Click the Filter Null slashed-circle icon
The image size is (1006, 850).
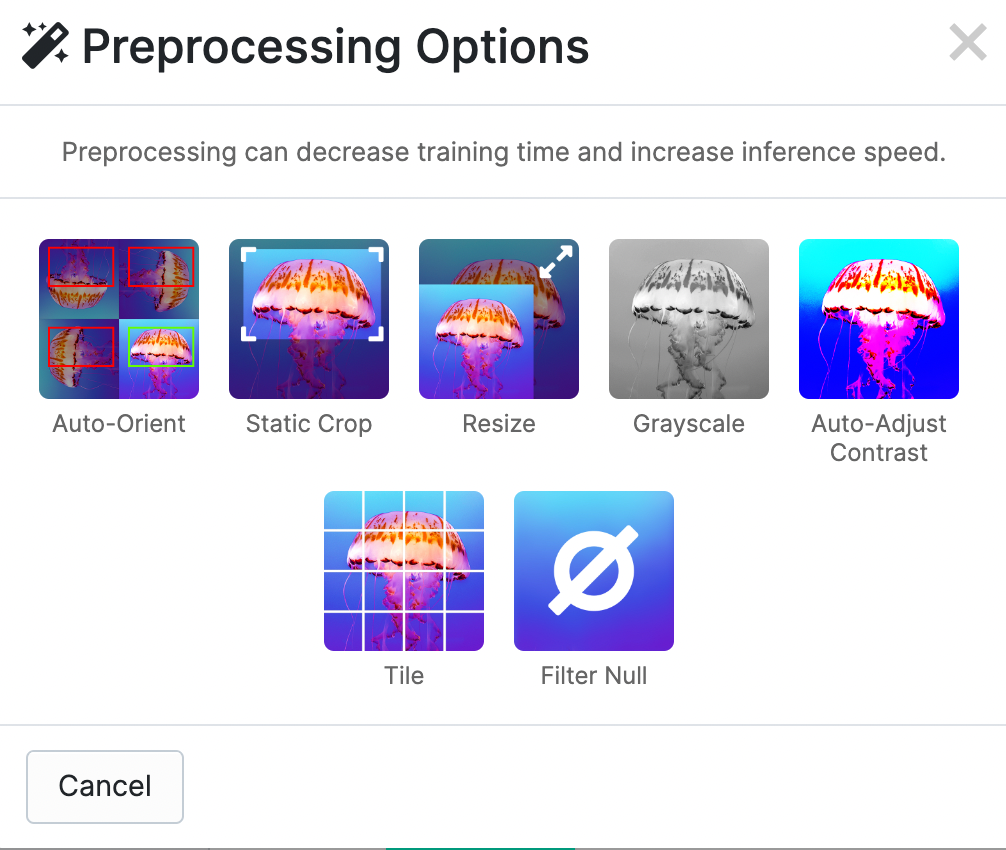pos(593,571)
